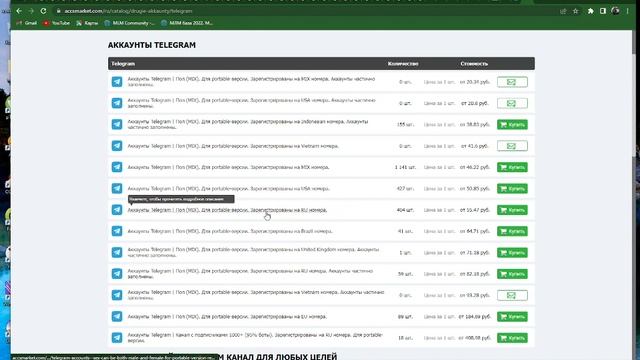
Task: Buy RU-number accounts with 404 шт.
Action: click(512, 210)
